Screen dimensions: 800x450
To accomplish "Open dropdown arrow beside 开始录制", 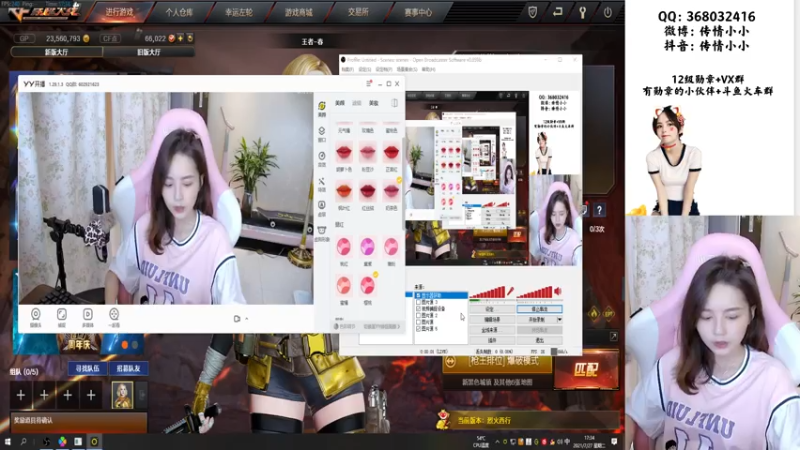I will coord(559,319).
